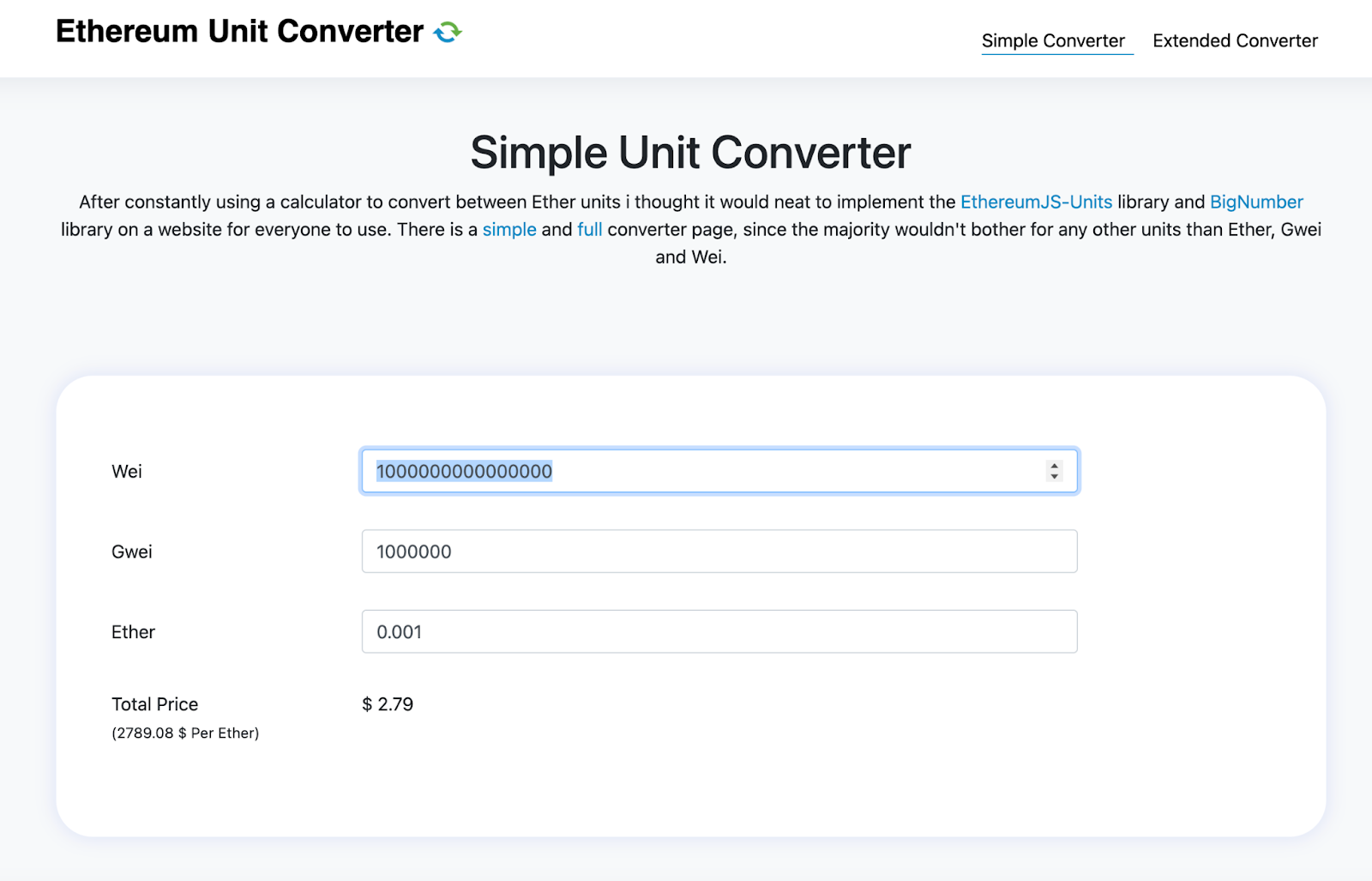
Task: Click inside the Wei input field
Action: [719, 471]
